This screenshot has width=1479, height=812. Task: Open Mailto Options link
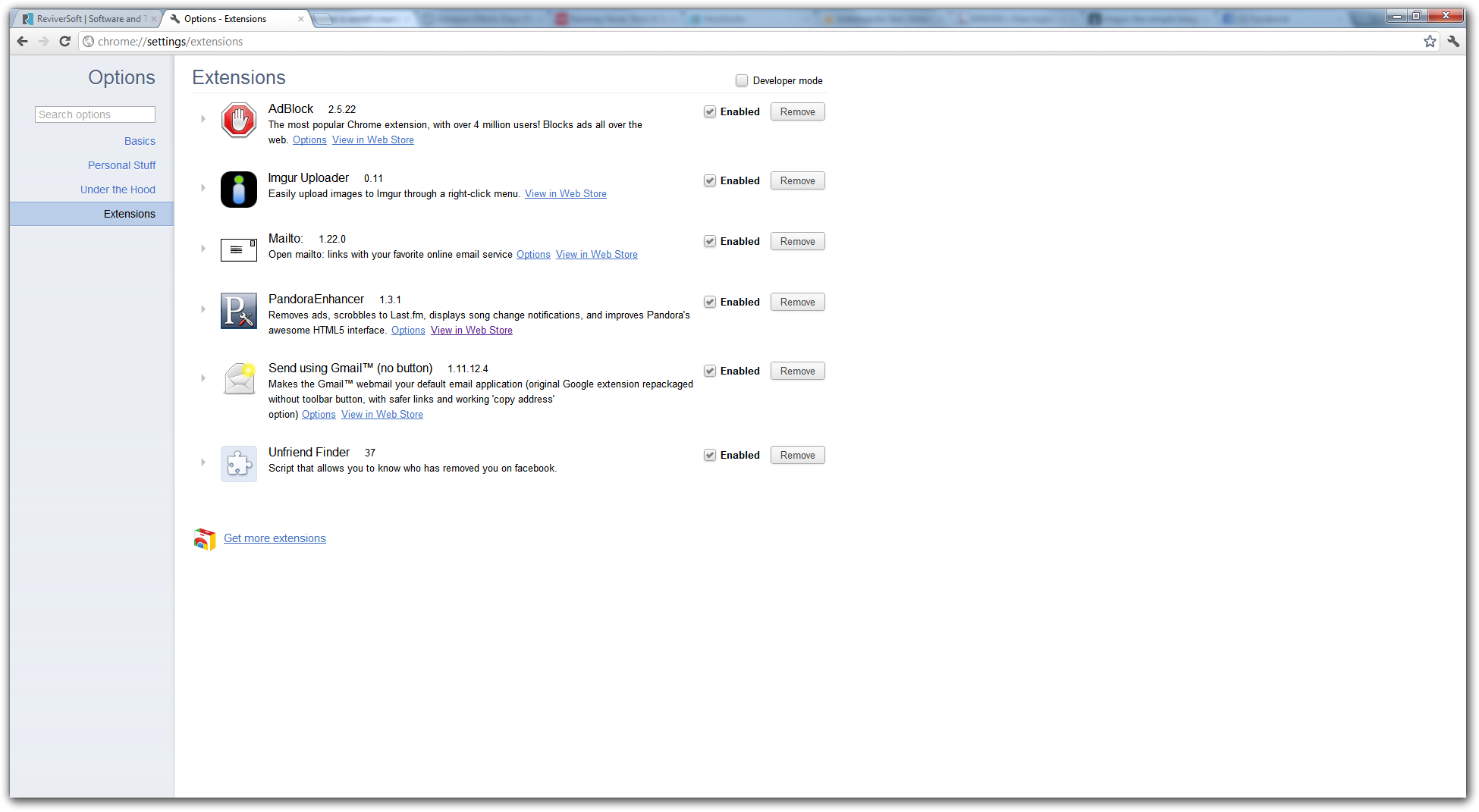[533, 255]
